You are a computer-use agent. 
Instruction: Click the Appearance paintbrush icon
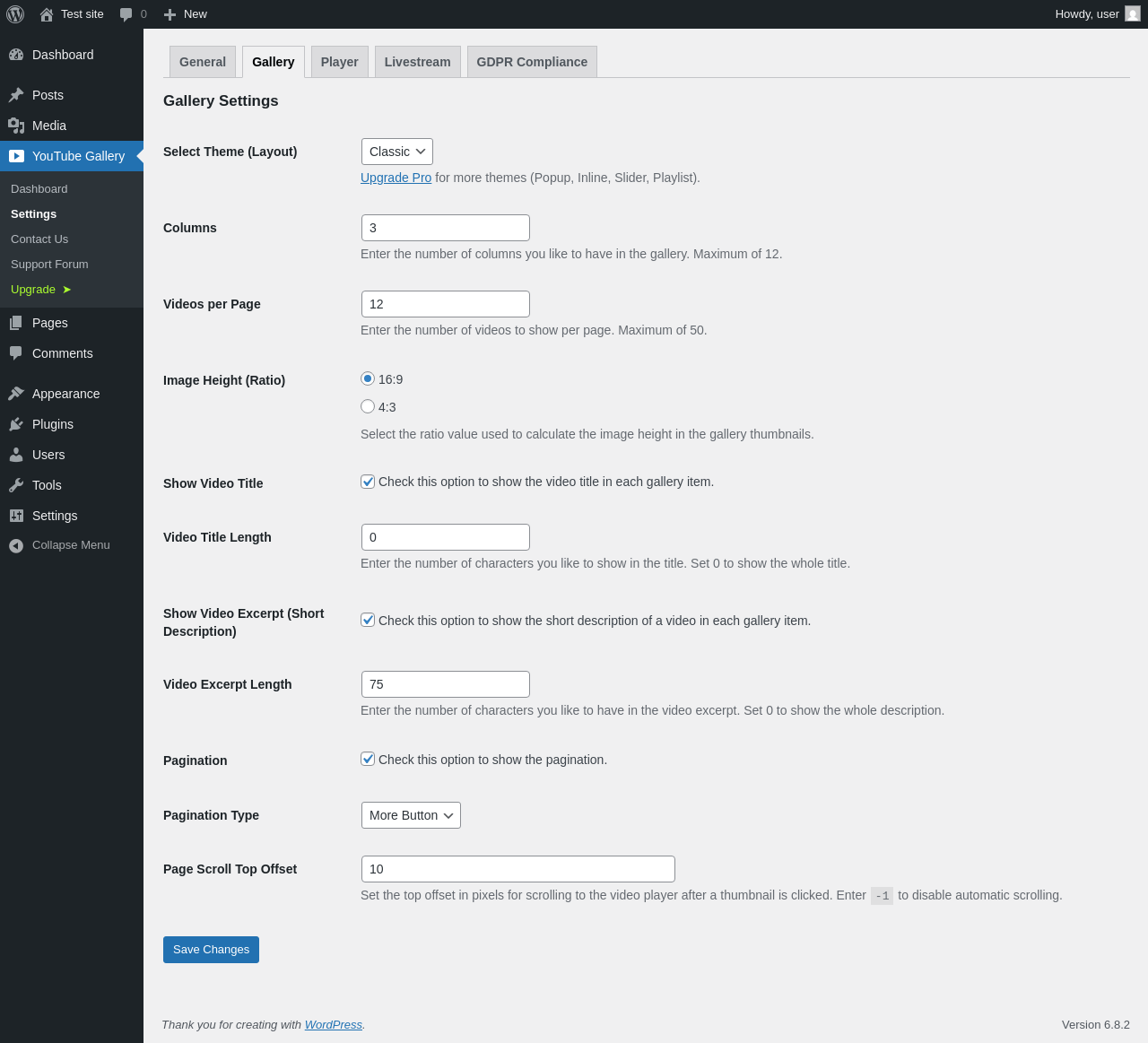pyautogui.click(x=16, y=394)
